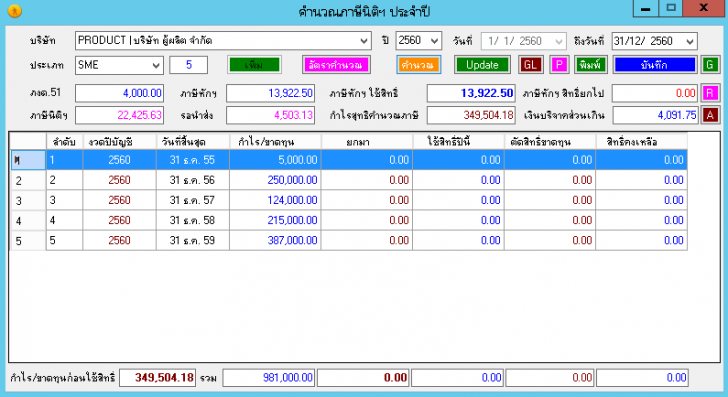Click the 2560 fiscal year cell in row 3
Image resolution: width=728 pixels, height=397 pixels.
[119, 200]
